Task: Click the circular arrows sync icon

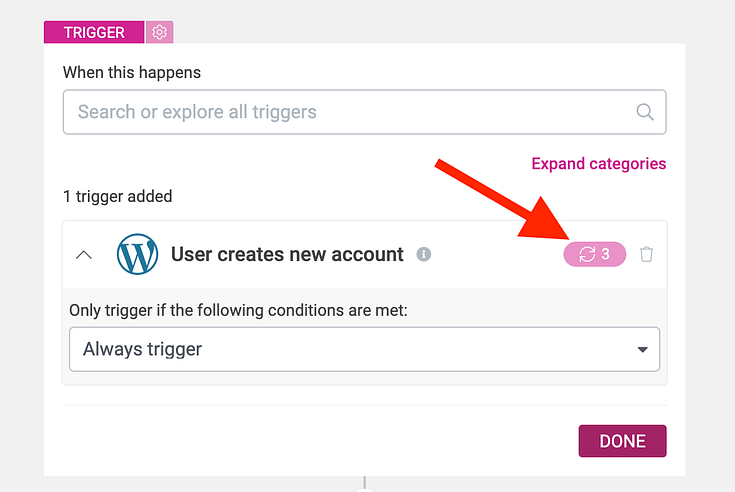Action: pyautogui.click(x=587, y=254)
